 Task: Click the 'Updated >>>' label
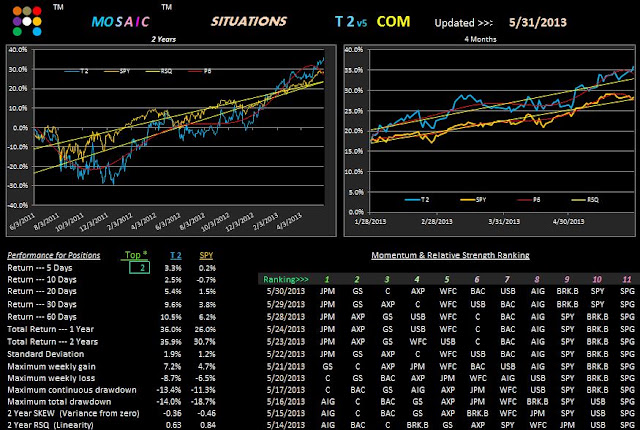(x=463, y=23)
